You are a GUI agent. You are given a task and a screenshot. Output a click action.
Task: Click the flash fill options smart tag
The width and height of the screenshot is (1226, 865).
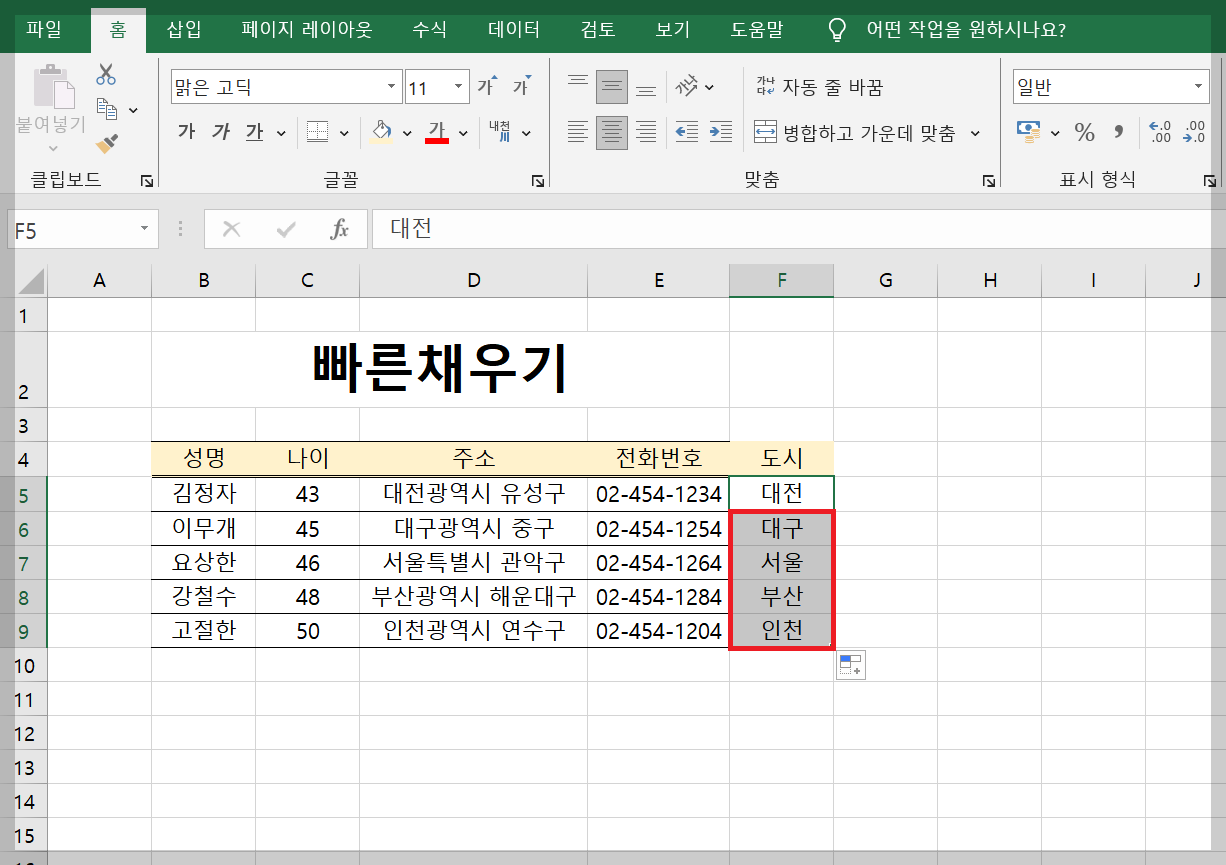(x=850, y=665)
